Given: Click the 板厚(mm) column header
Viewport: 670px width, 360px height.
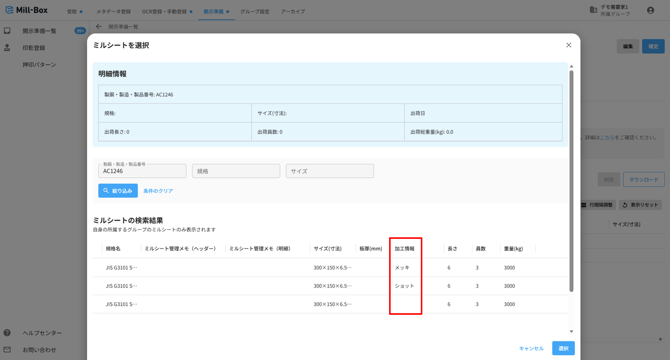Looking at the screenshot, I should click(x=370, y=249).
